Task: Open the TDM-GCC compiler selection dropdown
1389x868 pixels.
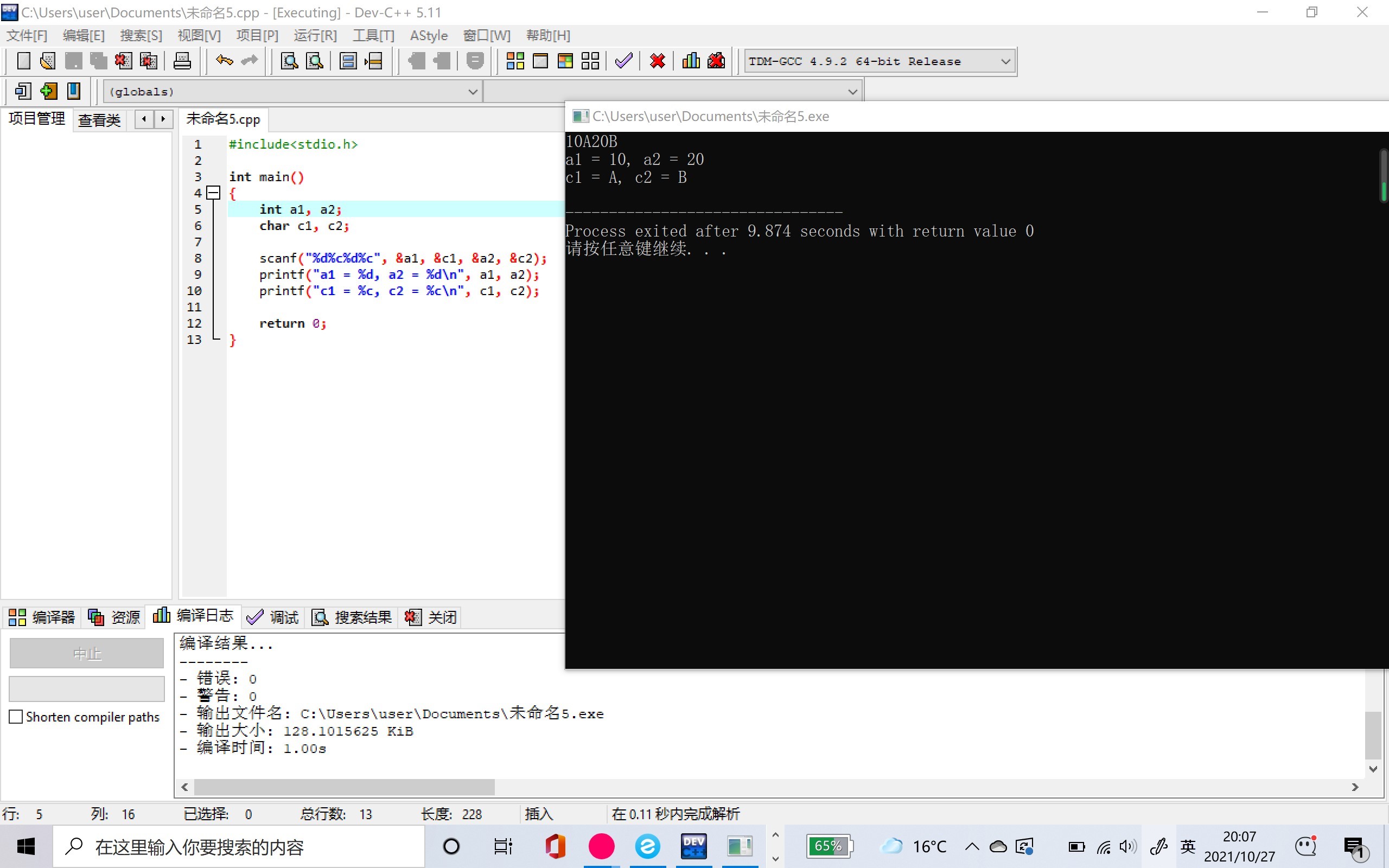Action: click(x=1005, y=61)
